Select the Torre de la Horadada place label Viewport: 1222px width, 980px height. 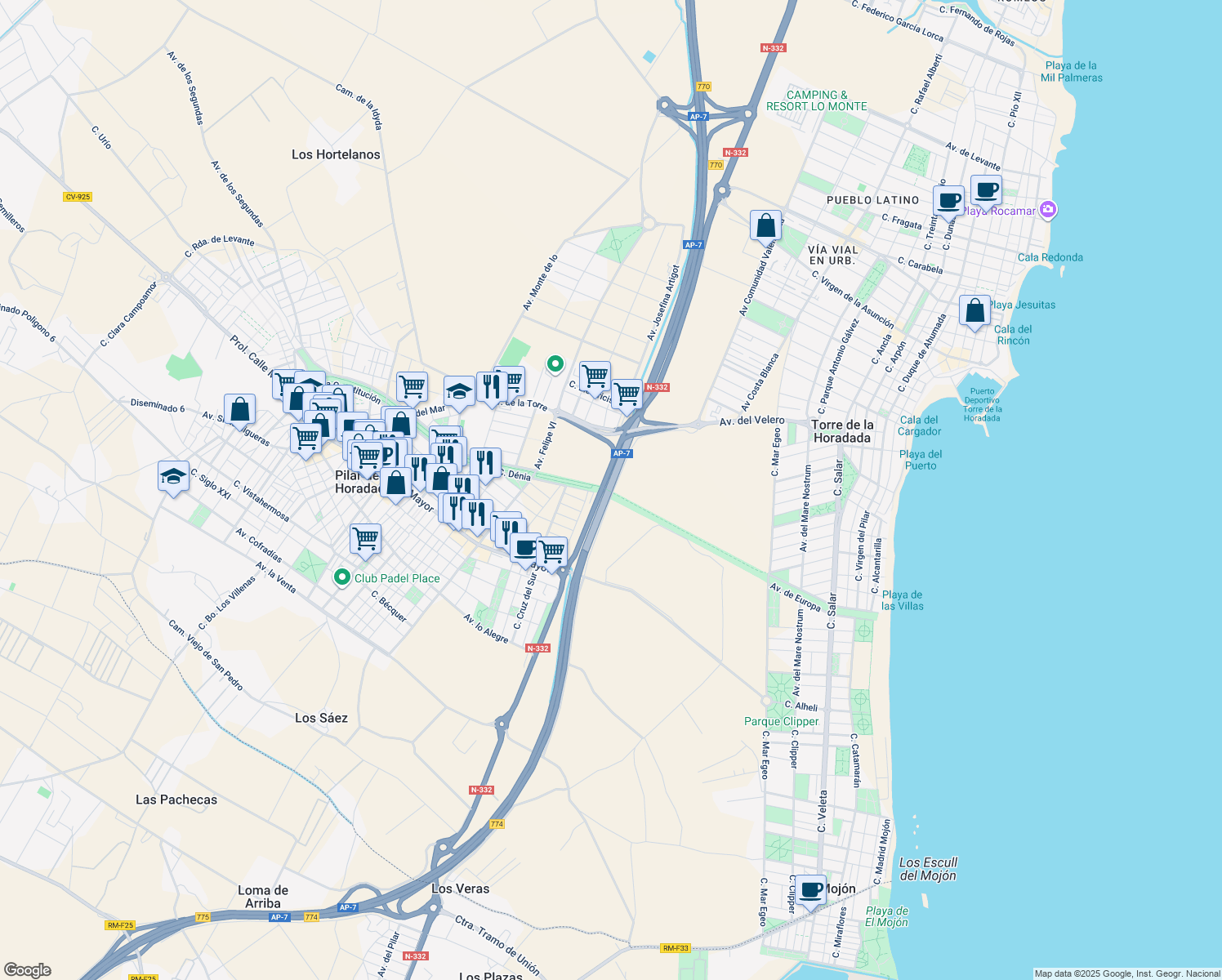tap(841, 431)
